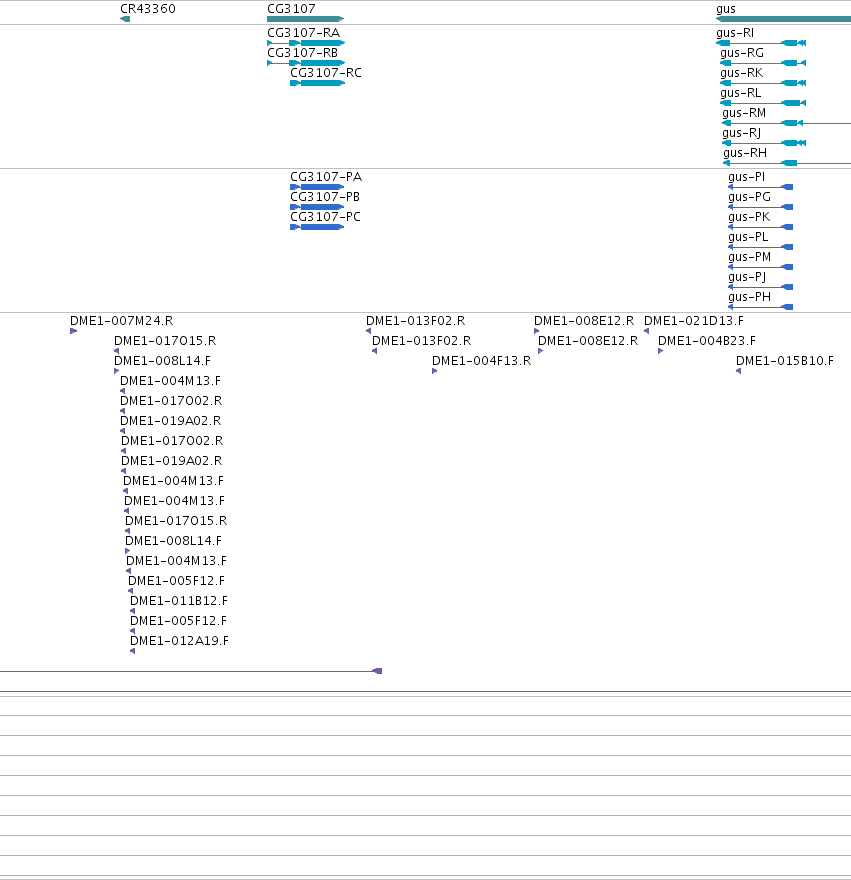Click the CG3107-PB protein glyph
This screenshot has height=880, width=851.
tap(317, 207)
